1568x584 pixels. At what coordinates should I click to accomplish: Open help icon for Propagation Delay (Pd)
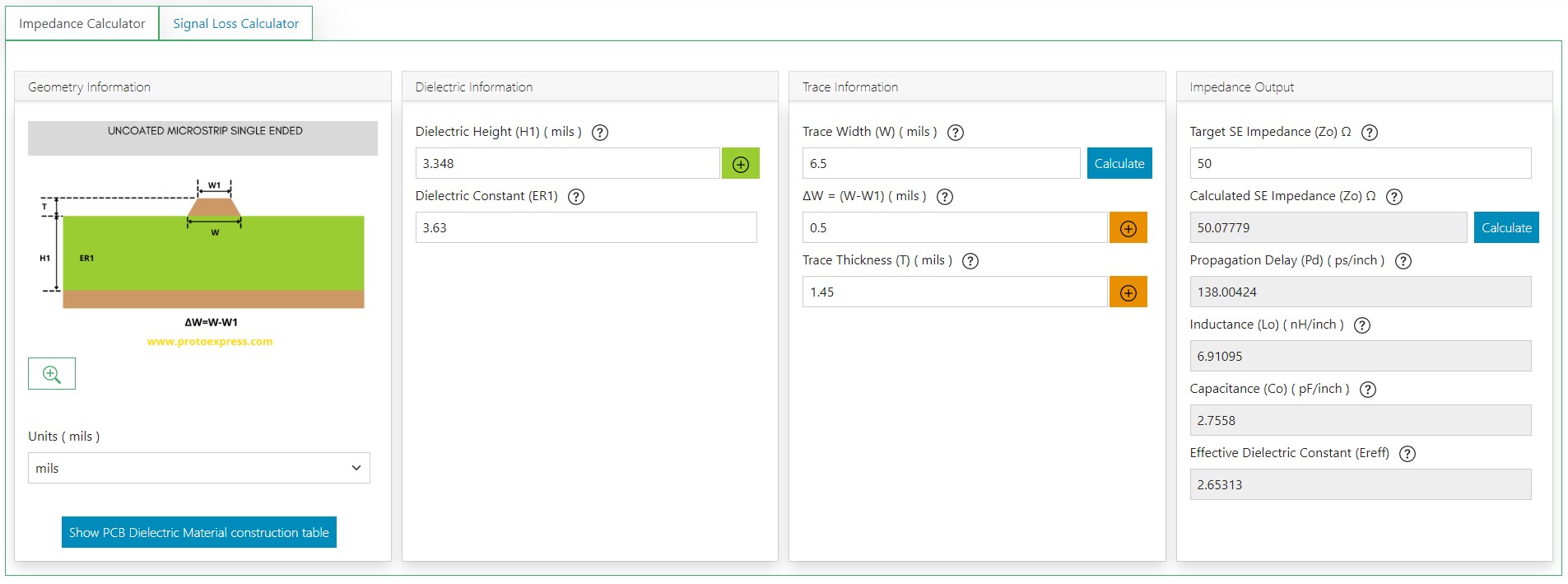pyautogui.click(x=1403, y=261)
